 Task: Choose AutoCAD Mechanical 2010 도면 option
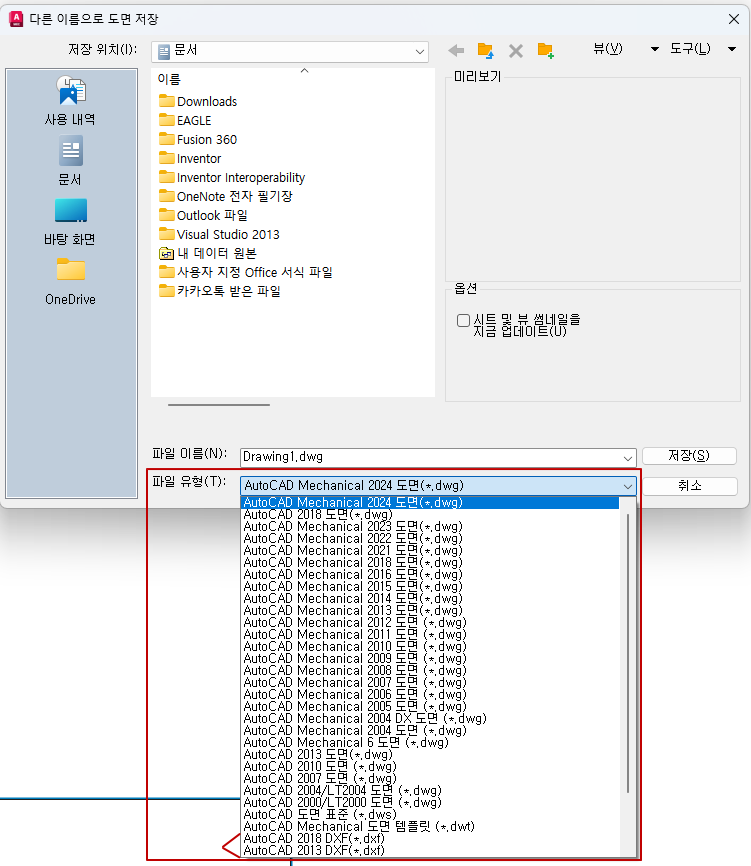click(x=430, y=647)
